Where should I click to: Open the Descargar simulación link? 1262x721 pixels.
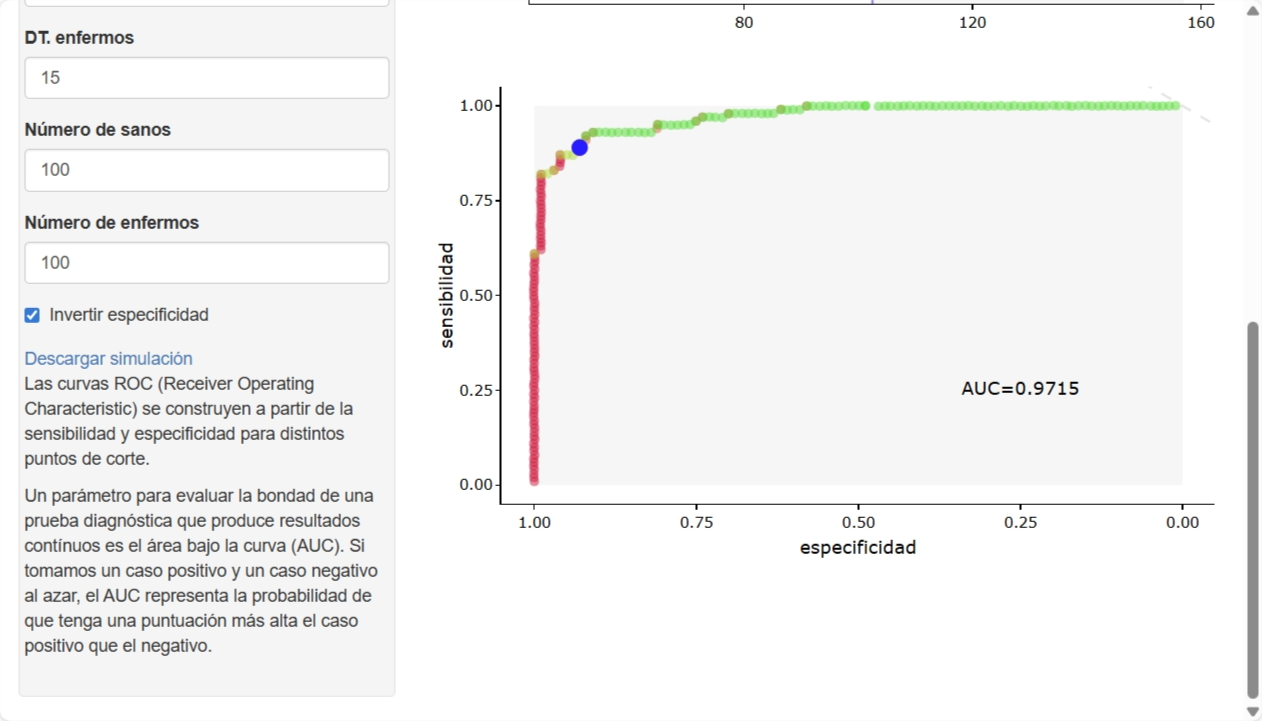click(108, 358)
